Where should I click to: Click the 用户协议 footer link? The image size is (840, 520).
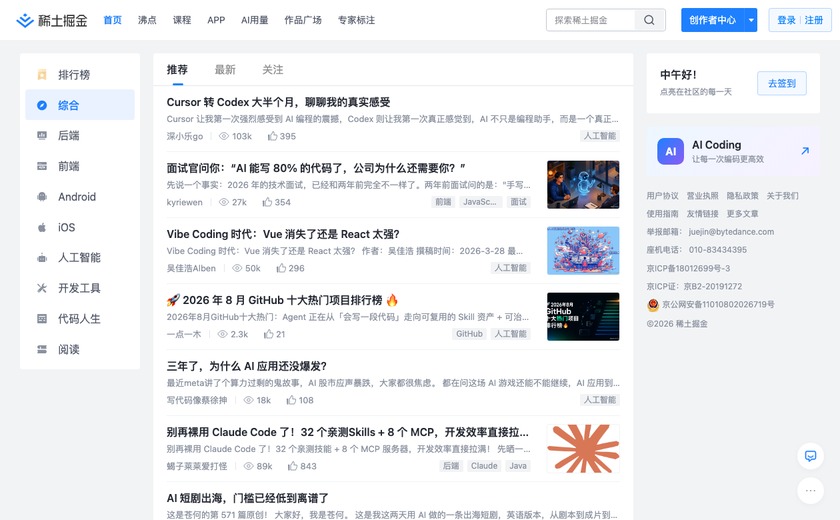[662, 195]
